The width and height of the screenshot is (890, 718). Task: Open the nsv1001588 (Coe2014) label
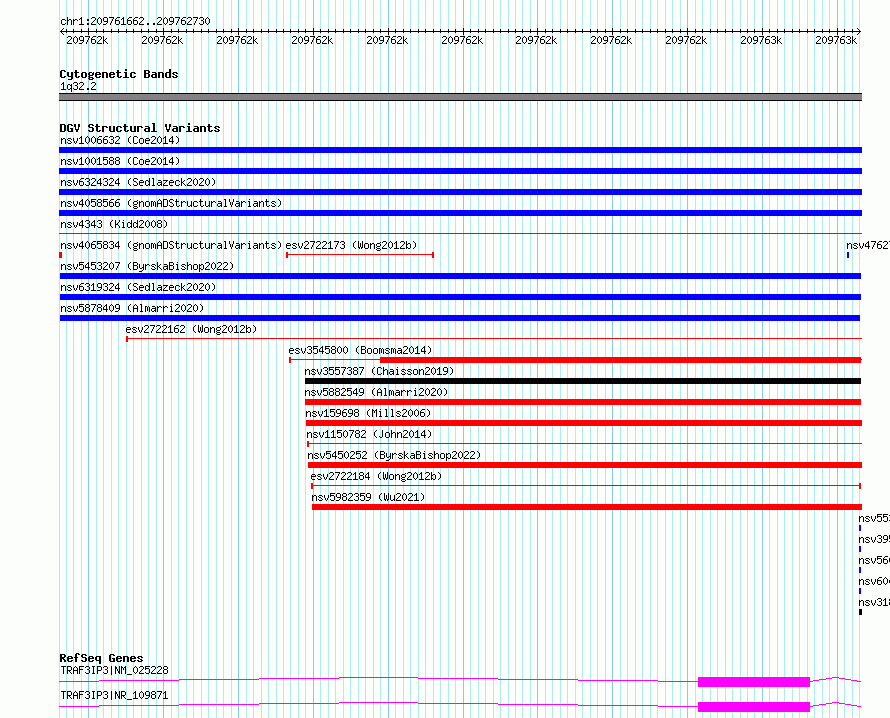coord(120,161)
